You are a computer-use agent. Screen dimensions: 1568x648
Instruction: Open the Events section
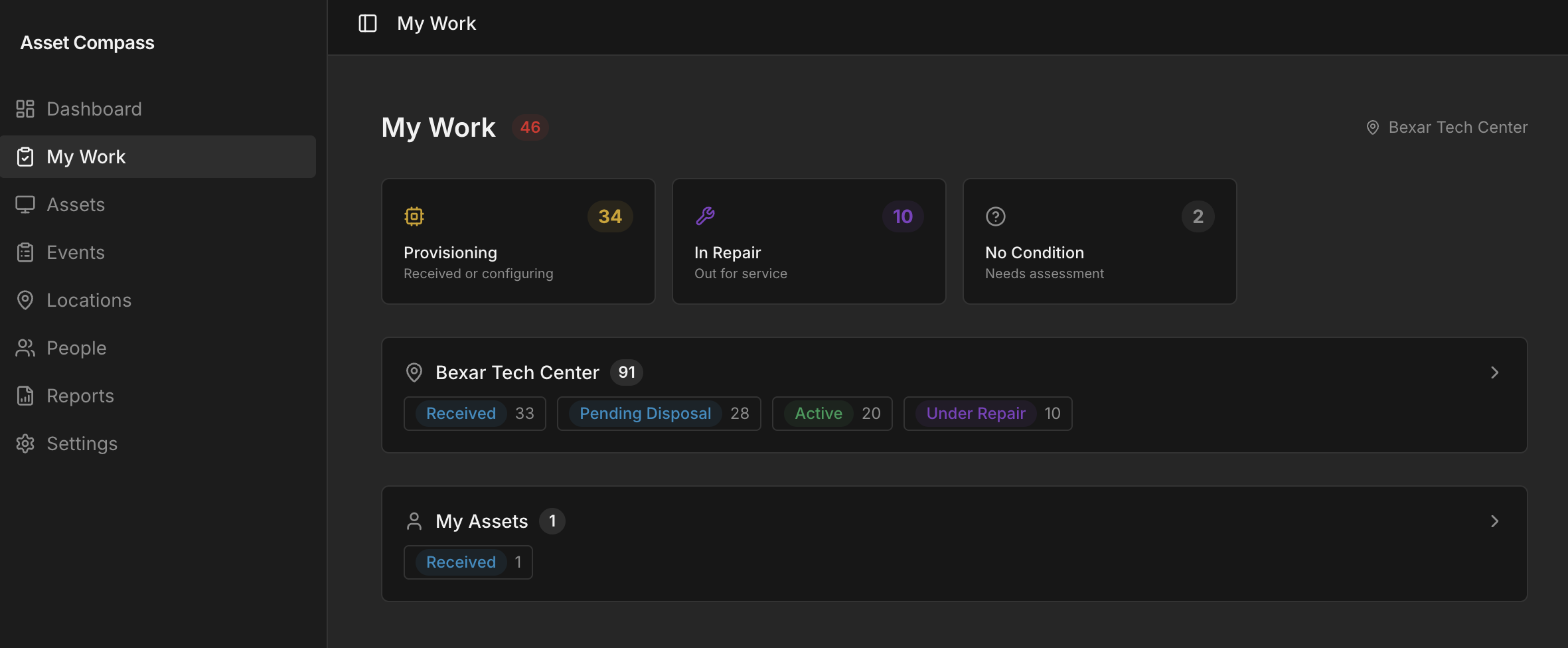(x=158, y=252)
